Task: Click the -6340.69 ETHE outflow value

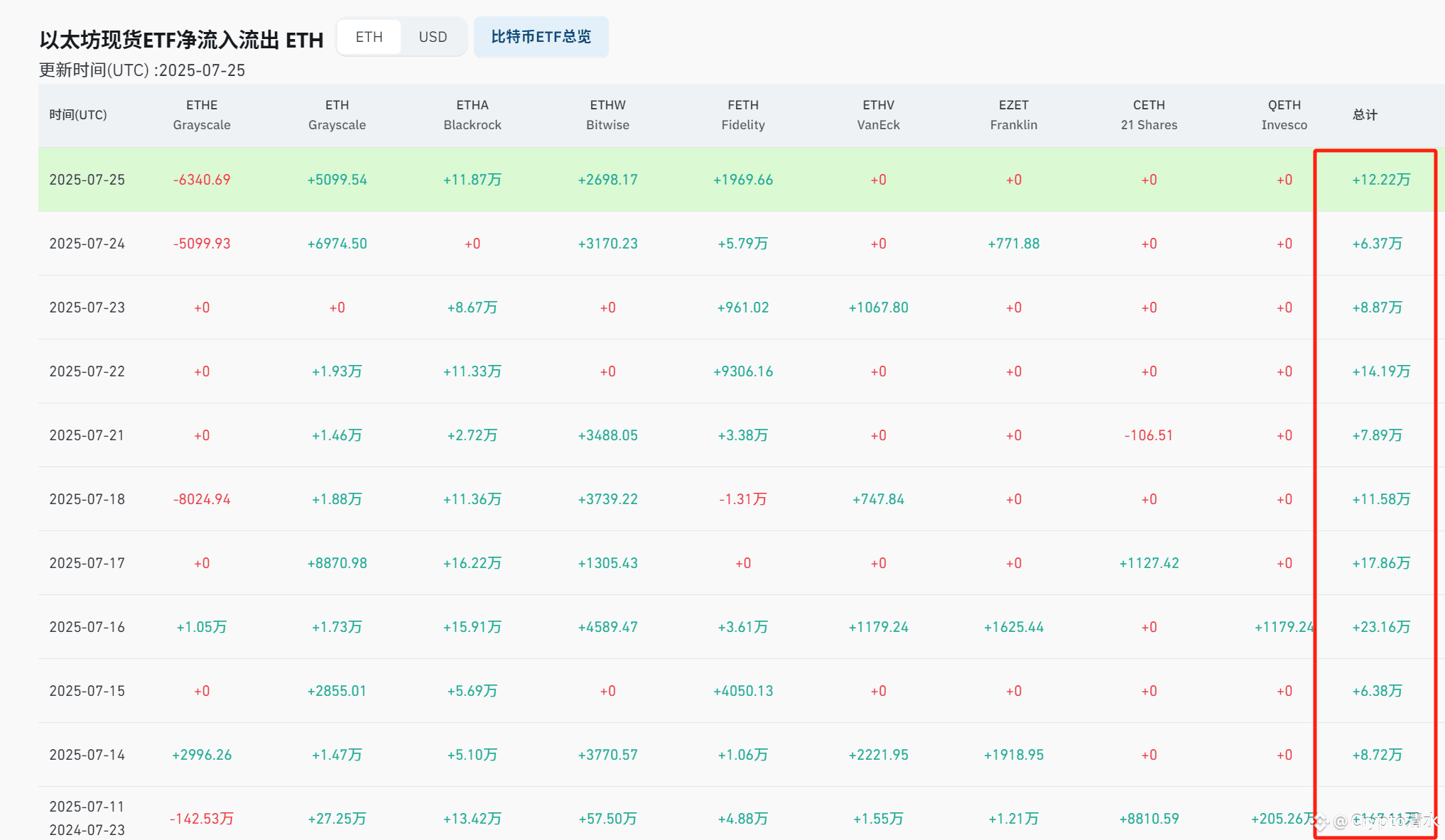Action: [x=202, y=180]
